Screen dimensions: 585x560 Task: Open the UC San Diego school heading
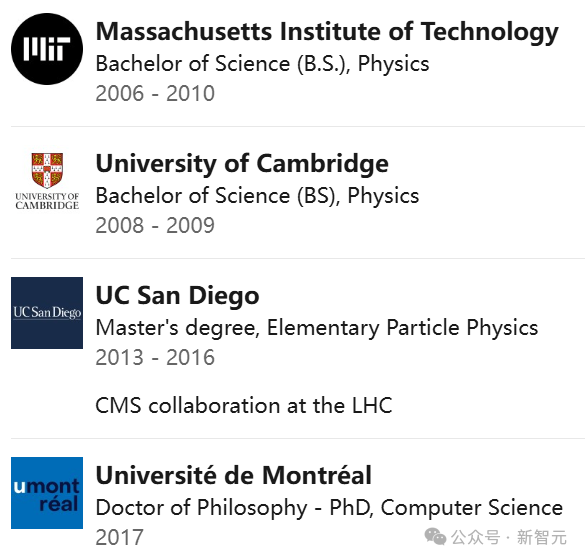point(177,295)
